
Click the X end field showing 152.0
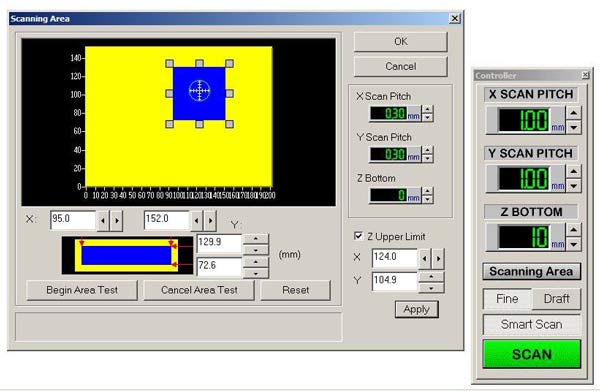pos(166,220)
